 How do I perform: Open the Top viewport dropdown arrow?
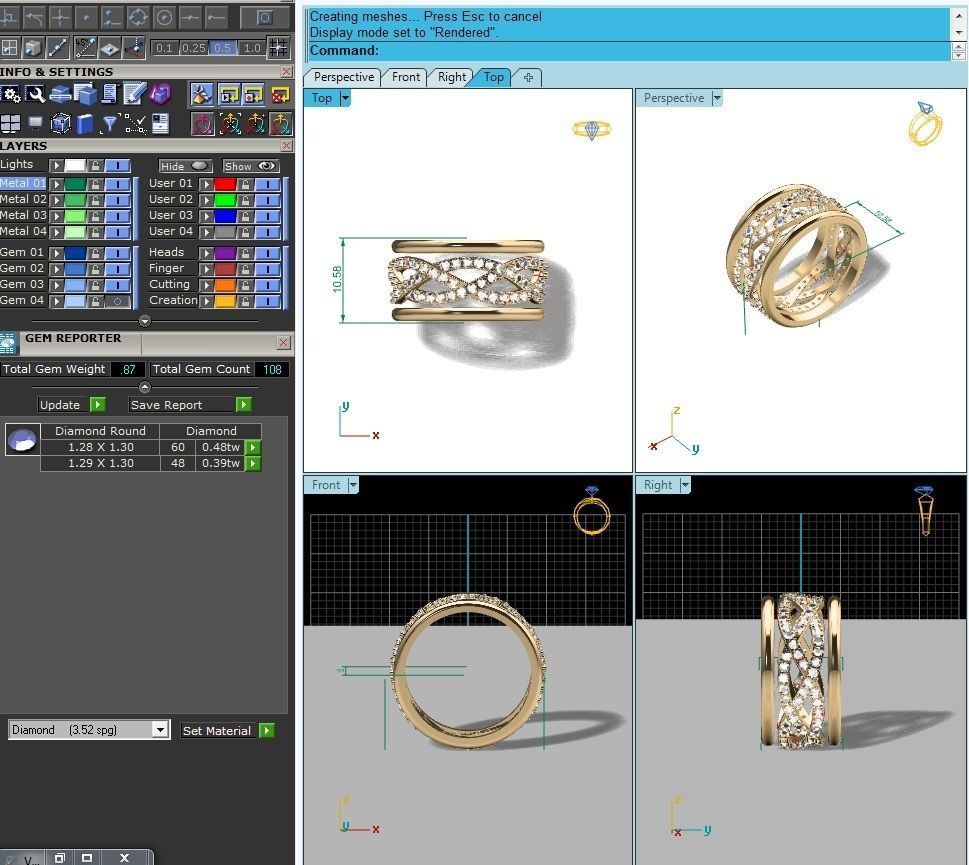point(345,98)
